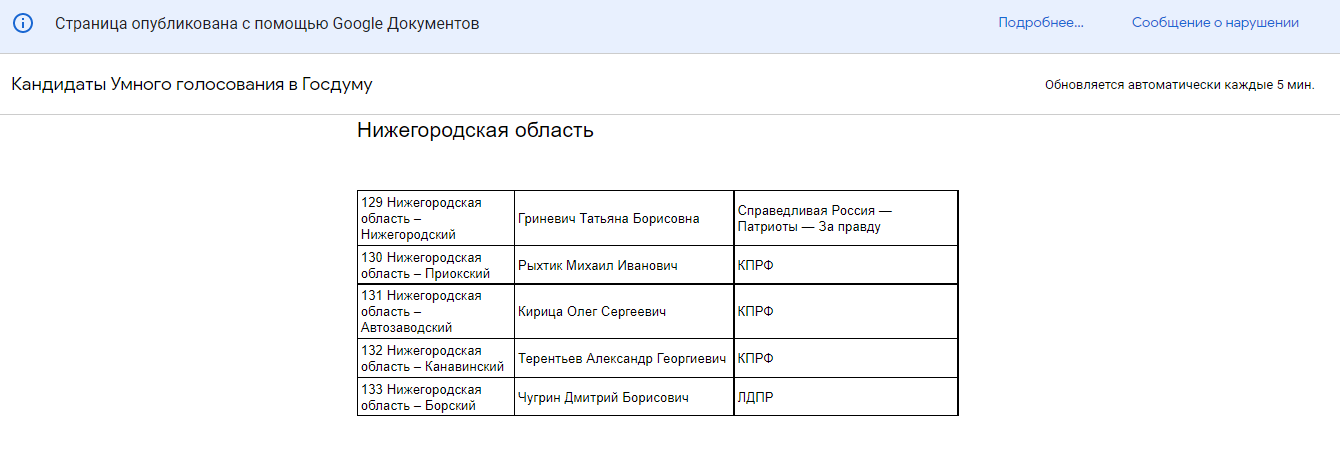Select cell 131 Нижегородская область – Автозаводский
This screenshot has width=1340, height=473.
tap(436, 311)
